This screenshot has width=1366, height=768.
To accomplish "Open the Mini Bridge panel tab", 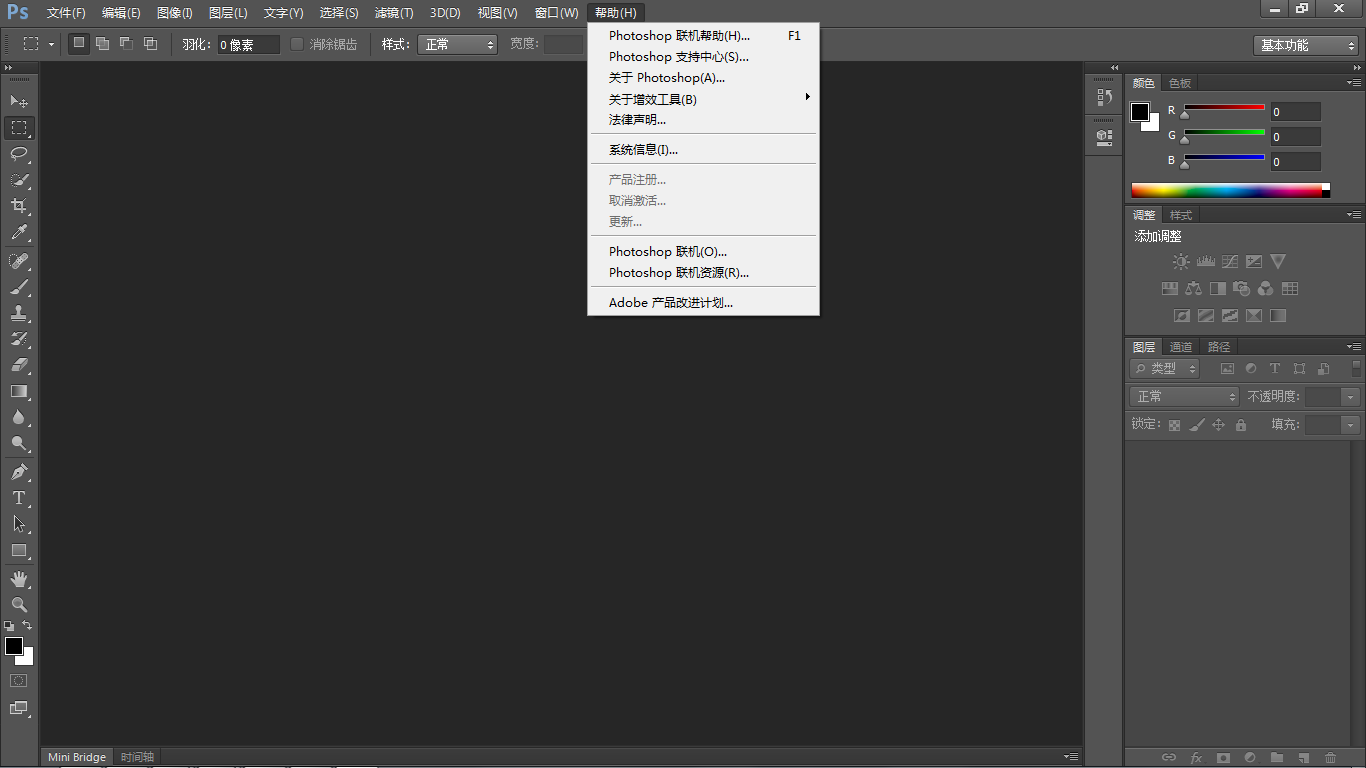I will point(77,757).
